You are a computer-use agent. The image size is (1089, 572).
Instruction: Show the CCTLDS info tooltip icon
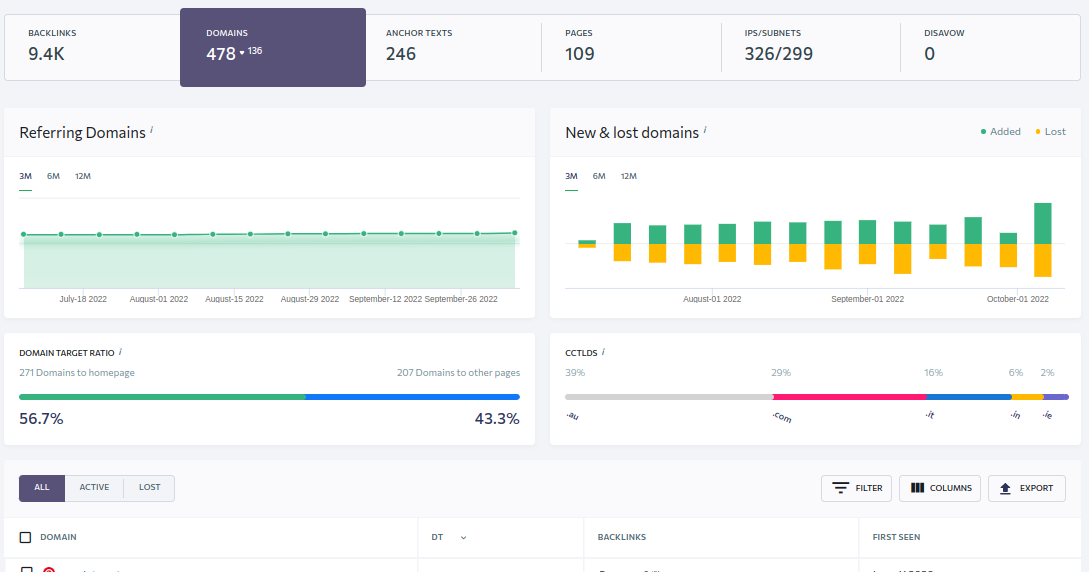click(x=603, y=351)
